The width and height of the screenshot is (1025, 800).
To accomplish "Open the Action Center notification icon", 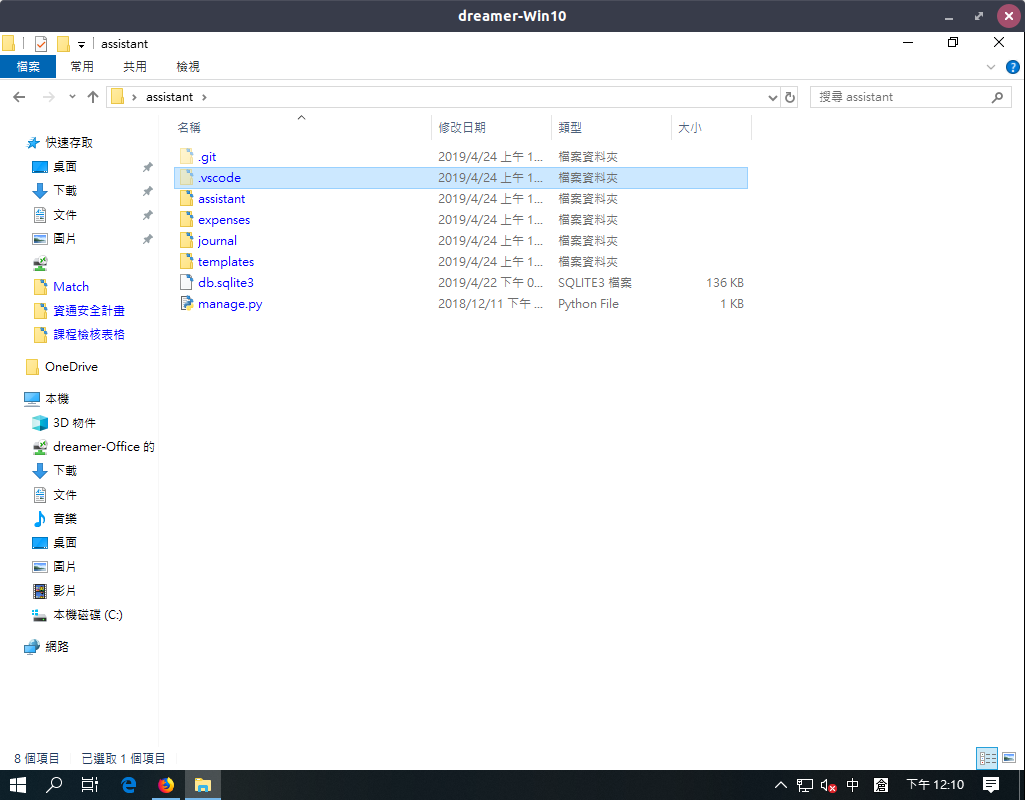I will pos(990,785).
